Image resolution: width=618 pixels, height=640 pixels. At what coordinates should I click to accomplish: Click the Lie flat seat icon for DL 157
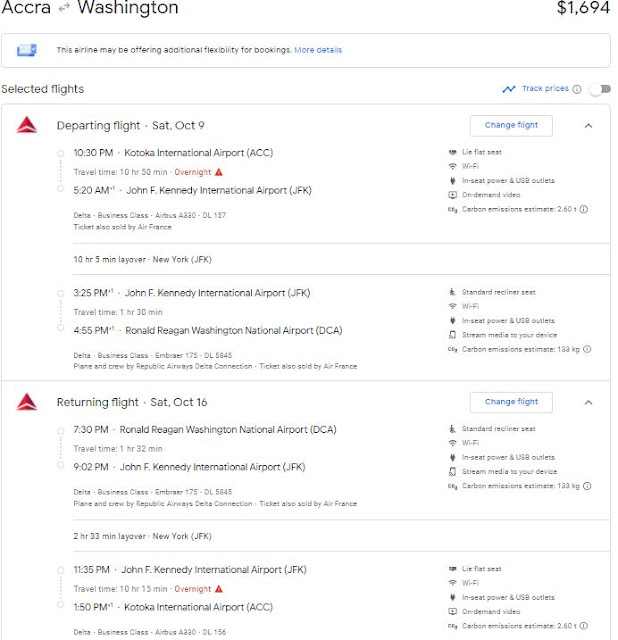tap(452, 152)
